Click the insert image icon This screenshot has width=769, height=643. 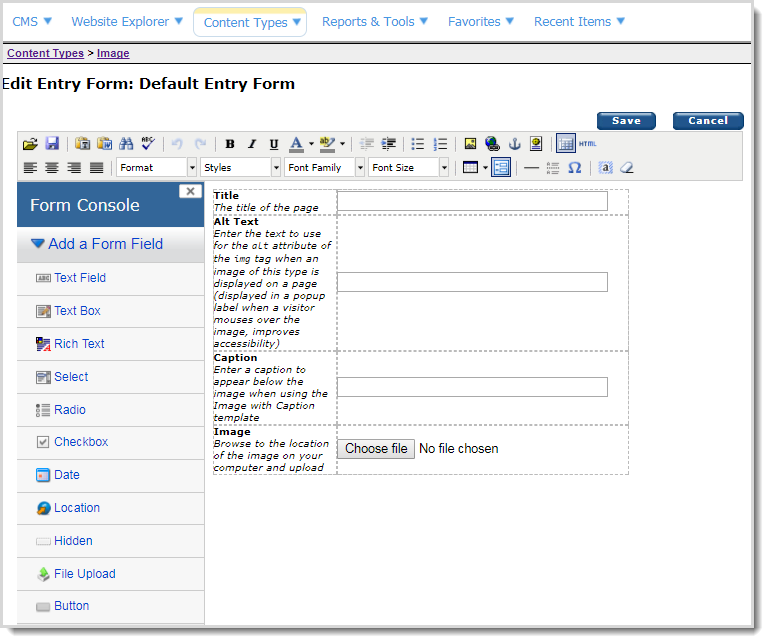click(x=471, y=144)
